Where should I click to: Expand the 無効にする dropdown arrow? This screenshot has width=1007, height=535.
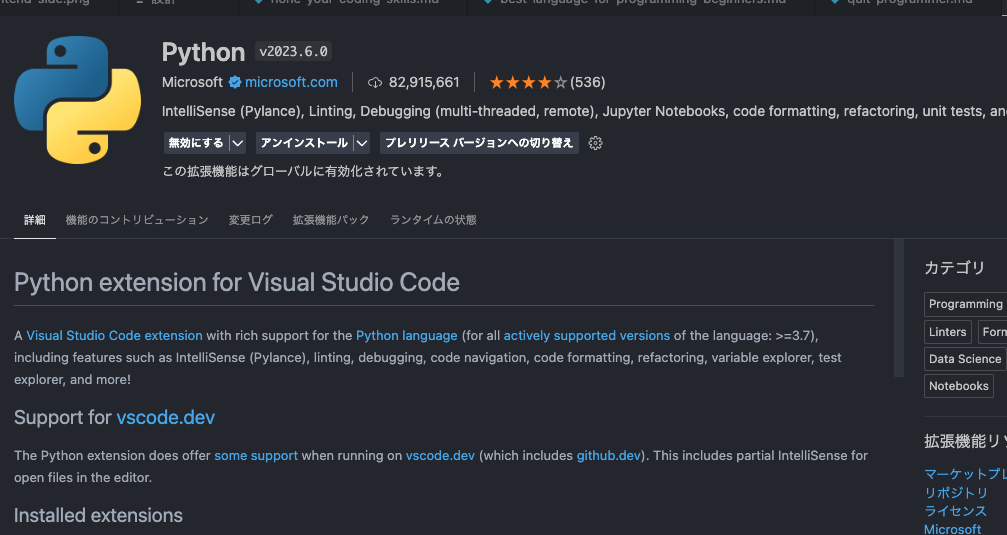tap(238, 143)
